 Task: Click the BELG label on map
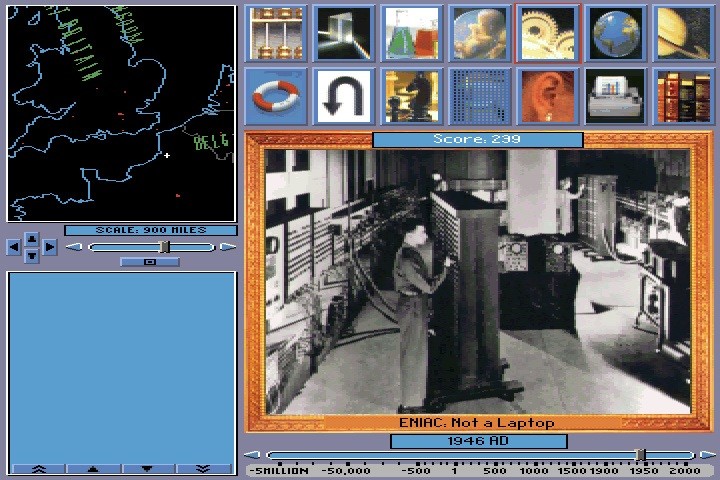point(211,142)
